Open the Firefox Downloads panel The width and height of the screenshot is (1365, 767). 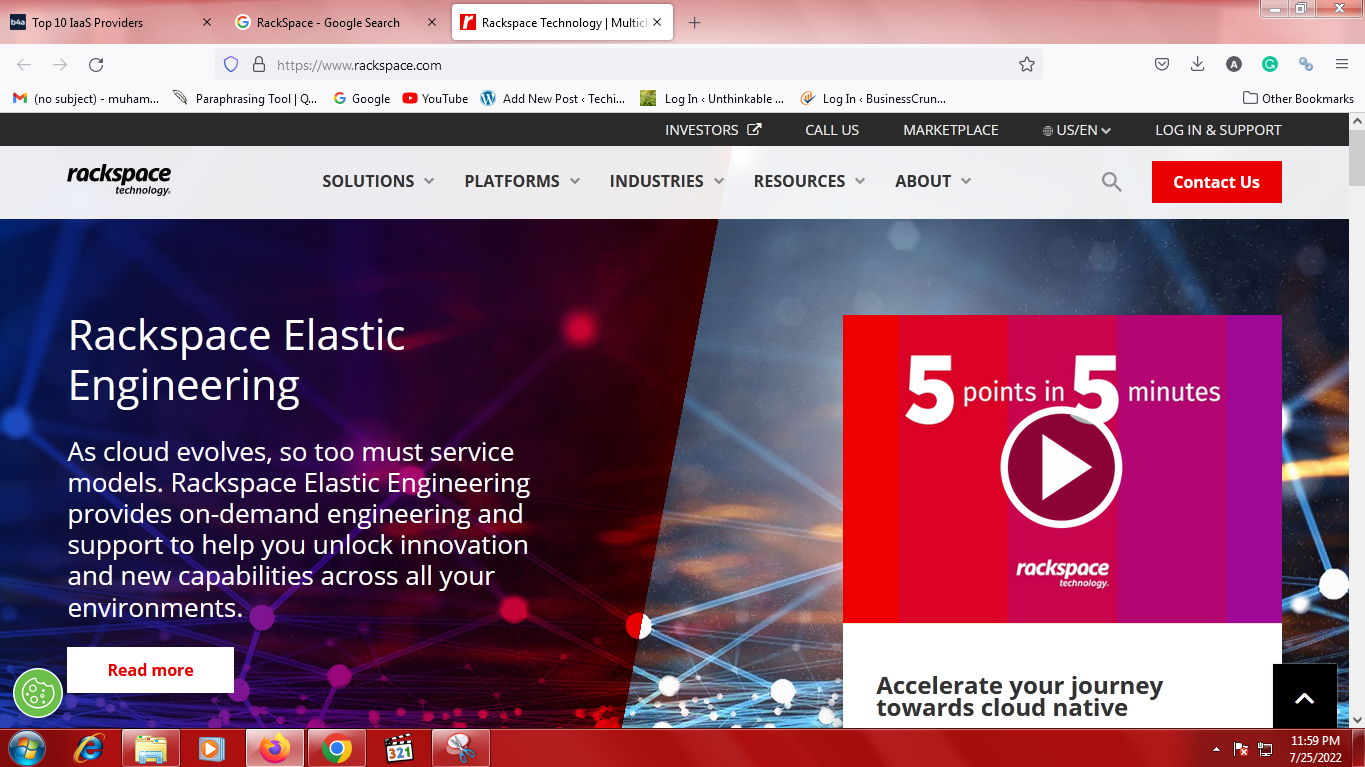tap(1197, 64)
